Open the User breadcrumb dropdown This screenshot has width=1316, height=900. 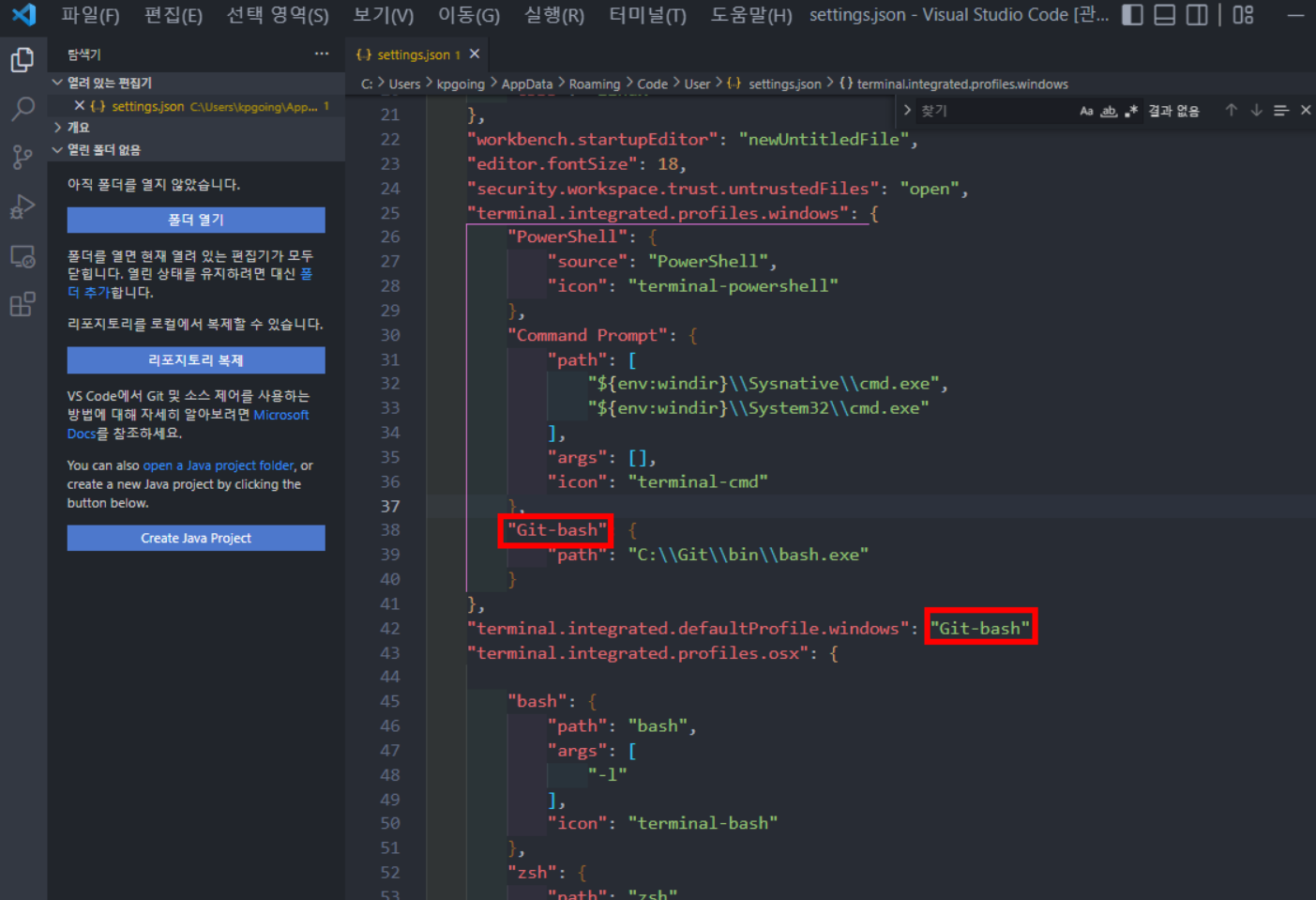pyautogui.click(x=697, y=84)
